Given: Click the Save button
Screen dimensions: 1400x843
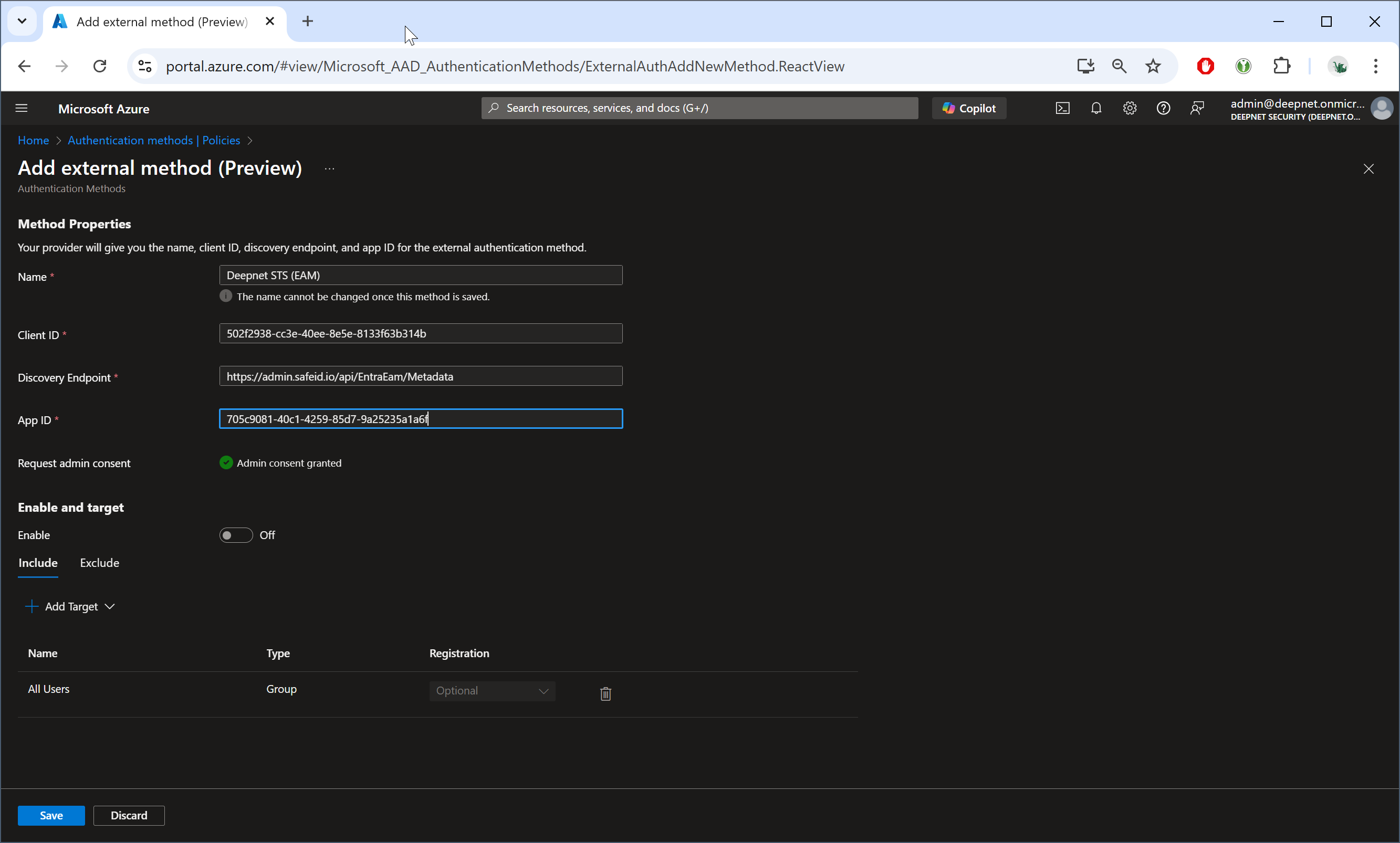Looking at the screenshot, I should (x=51, y=816).
